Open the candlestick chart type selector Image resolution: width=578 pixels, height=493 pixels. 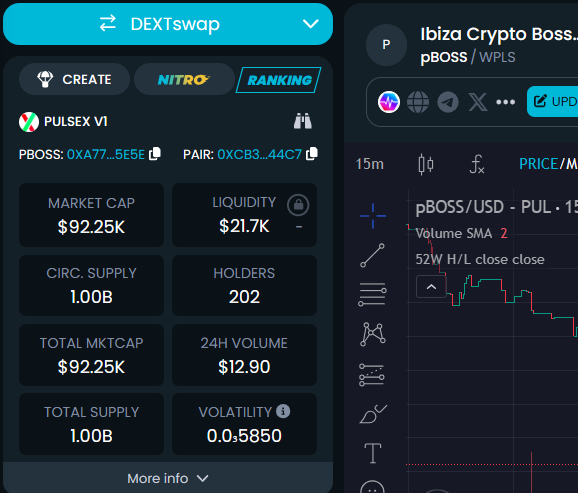426,164
